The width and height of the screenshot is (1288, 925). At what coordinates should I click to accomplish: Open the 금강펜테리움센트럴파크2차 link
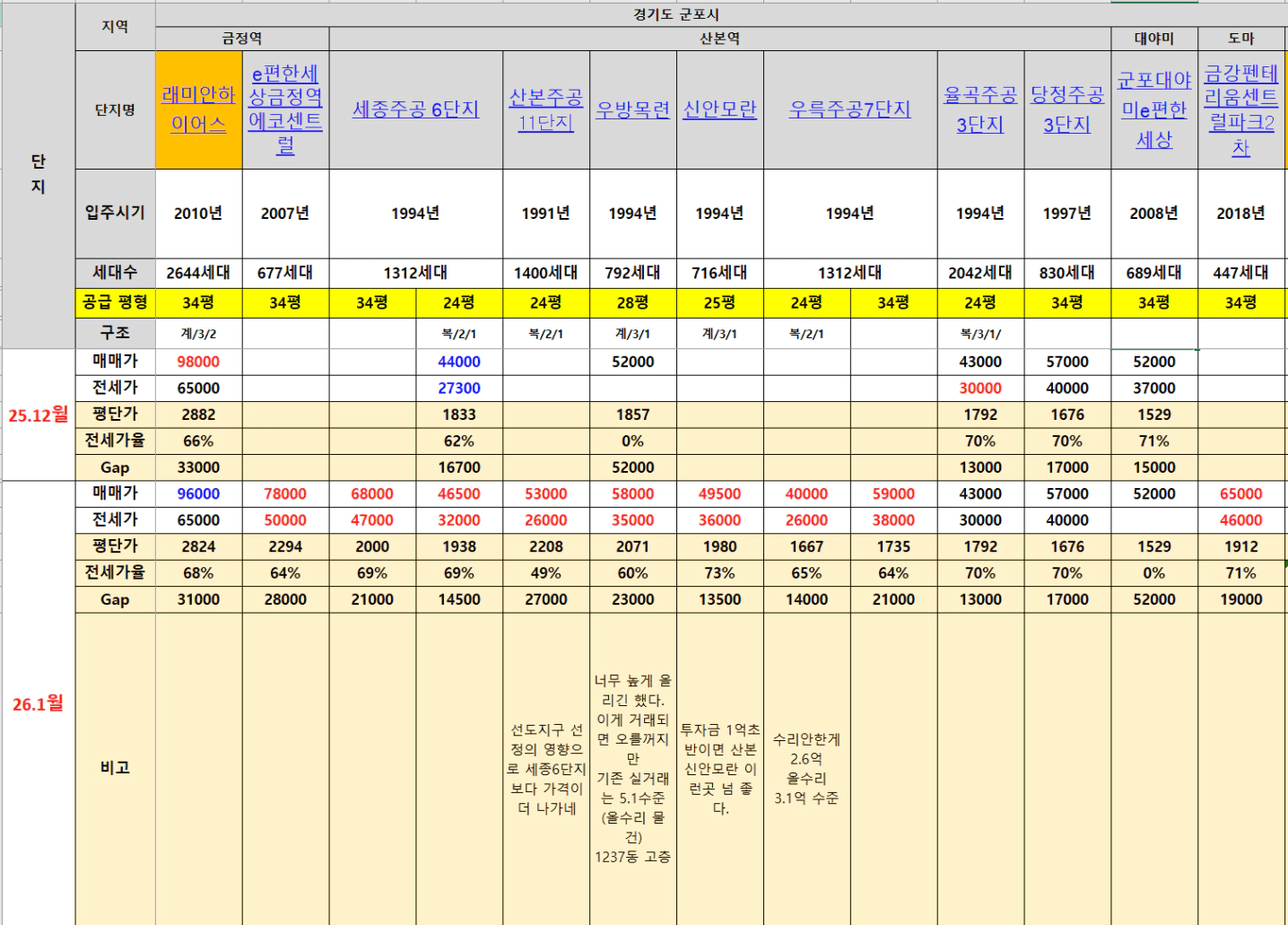coord(1240,109)
